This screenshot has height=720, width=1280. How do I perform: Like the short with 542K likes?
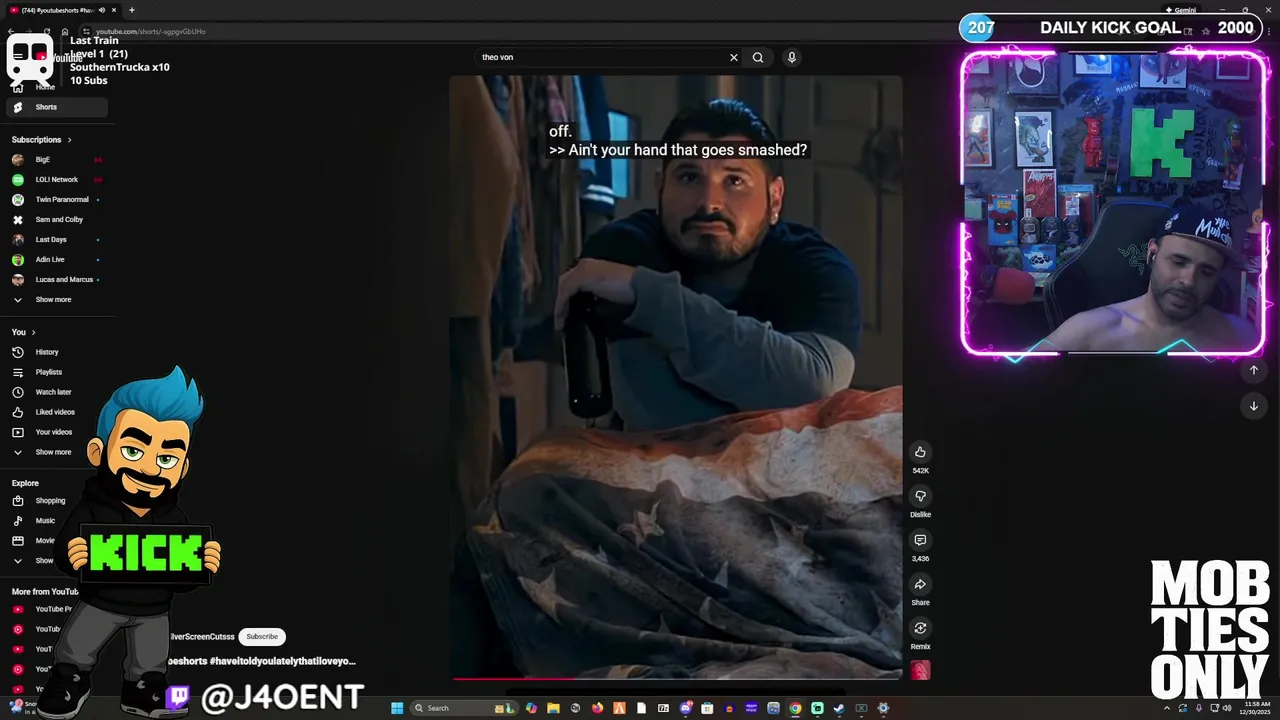tap(920, 452)
